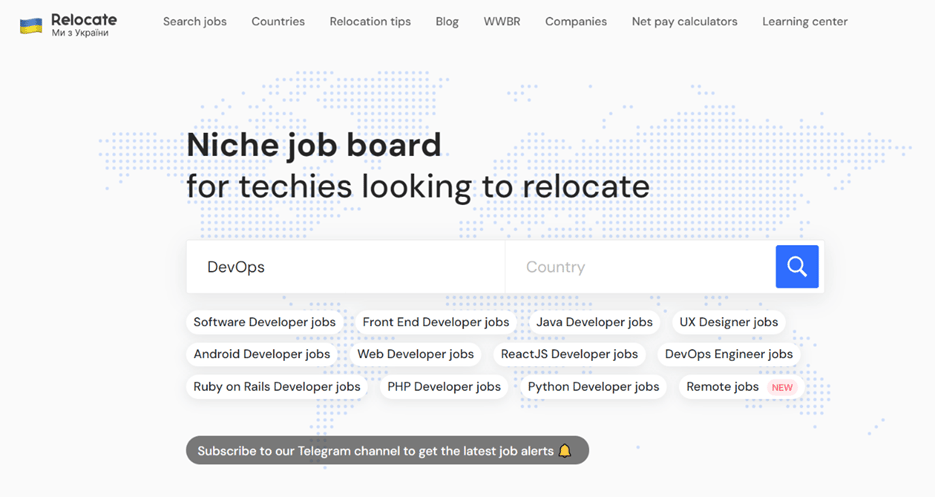Go to Relocation tips page
This screenshot has height=497, width=935.
[370, 21]
